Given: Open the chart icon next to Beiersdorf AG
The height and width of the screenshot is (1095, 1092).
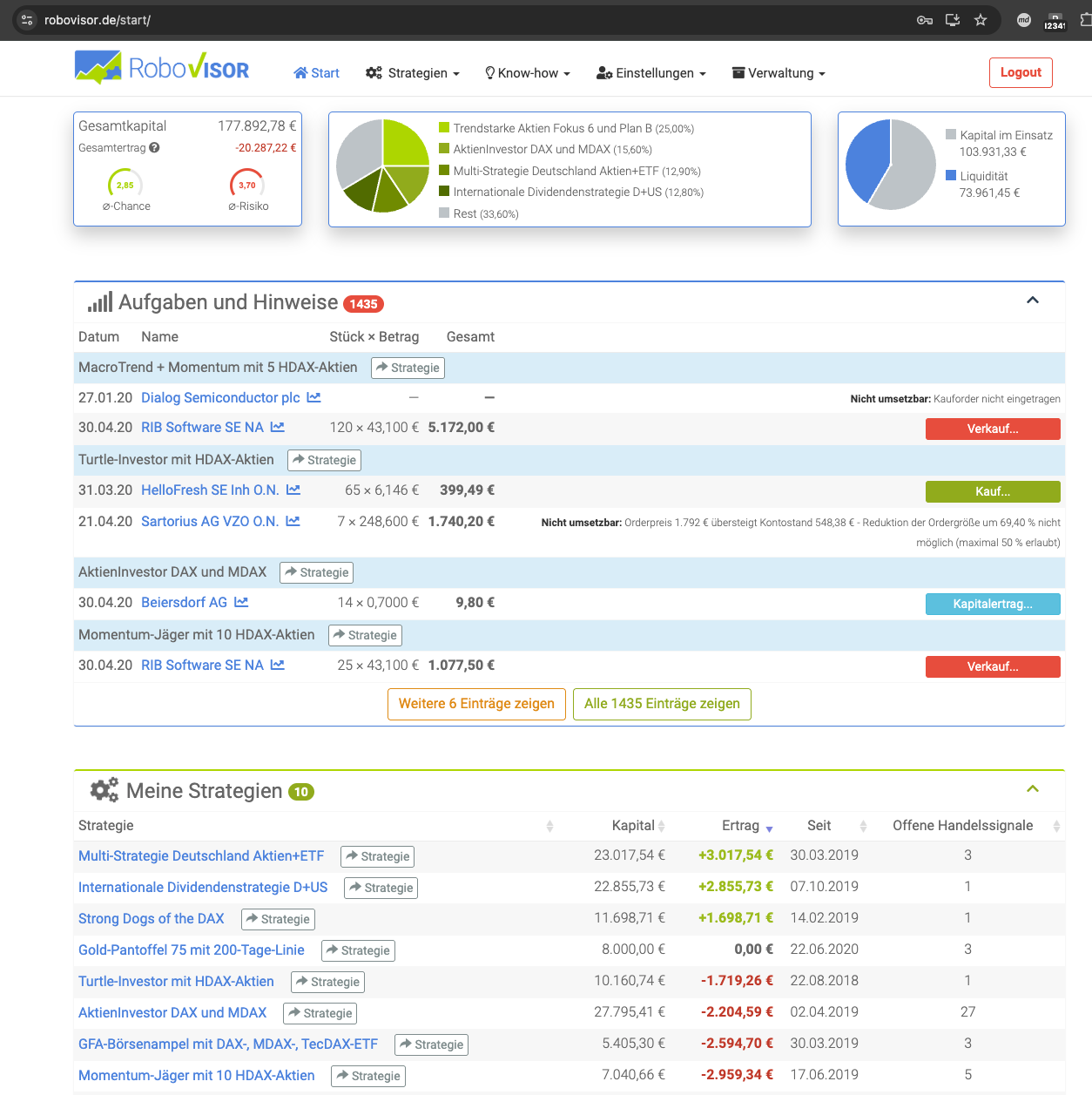Looking at the screenshot, I should (x=241, y=602).
